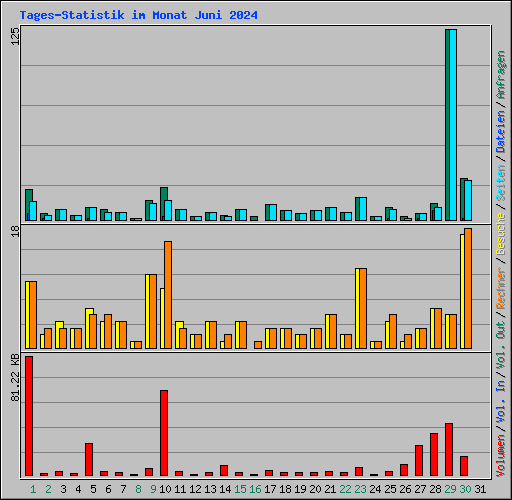
Task: Select day label 22 on the x-axis
Action: pos(345,489)
